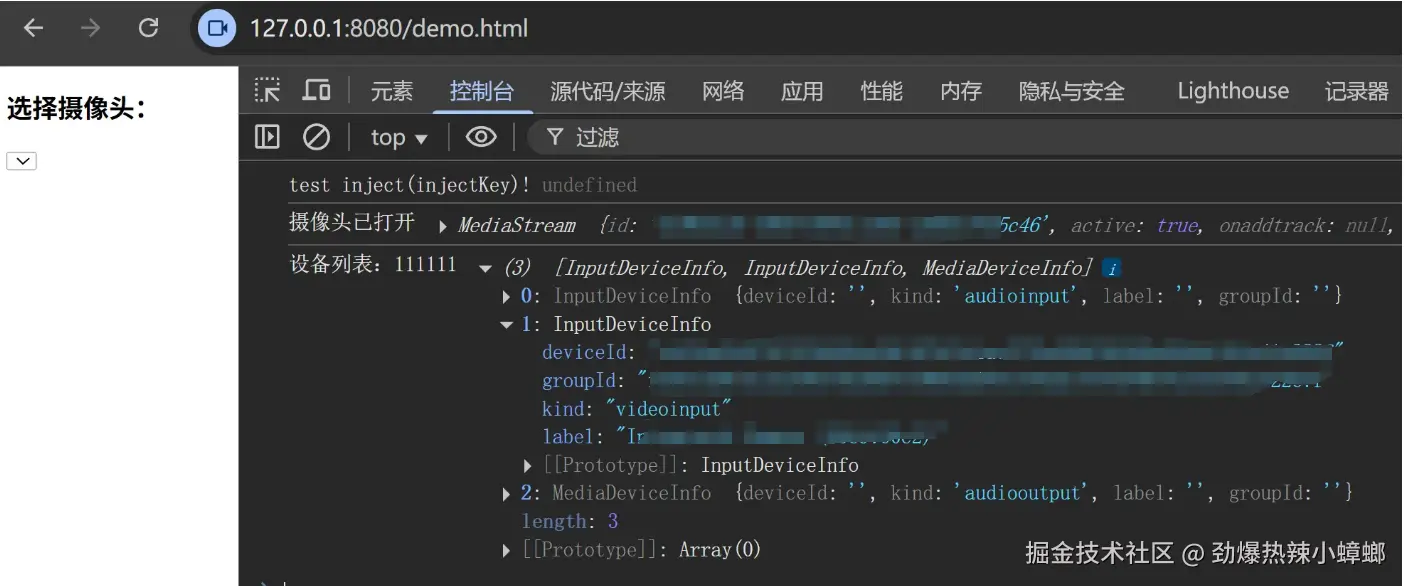Expand item 2: MediaDeviceInfo audiooutput
Viewport: 1405px width, 586px height.
pyautogui.click(x=507, y=494)
